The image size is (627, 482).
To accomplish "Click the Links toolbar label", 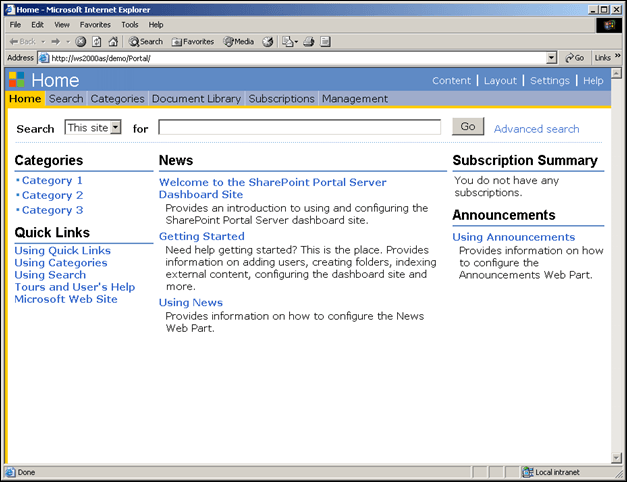I will [x=602, y=58].
